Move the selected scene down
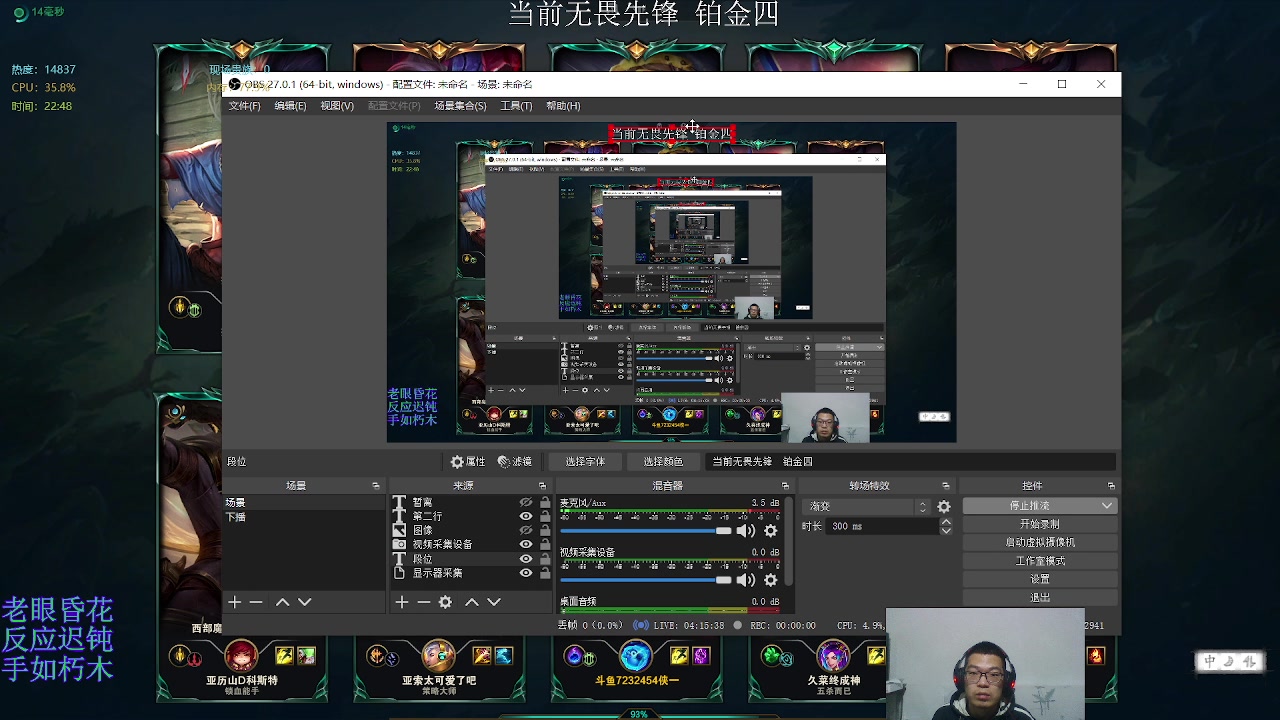This screenshot has width=1280, height=720. [x=305, y=602]
